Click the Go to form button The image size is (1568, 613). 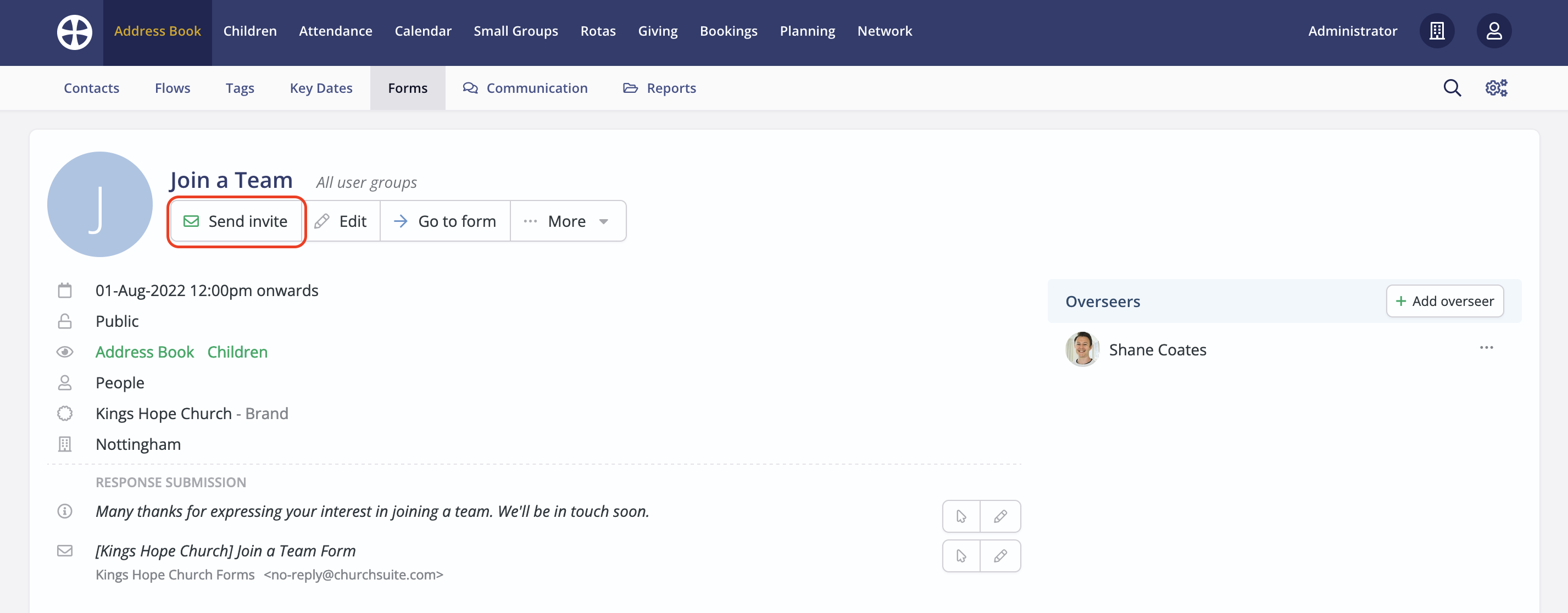(x=445, y=221)
